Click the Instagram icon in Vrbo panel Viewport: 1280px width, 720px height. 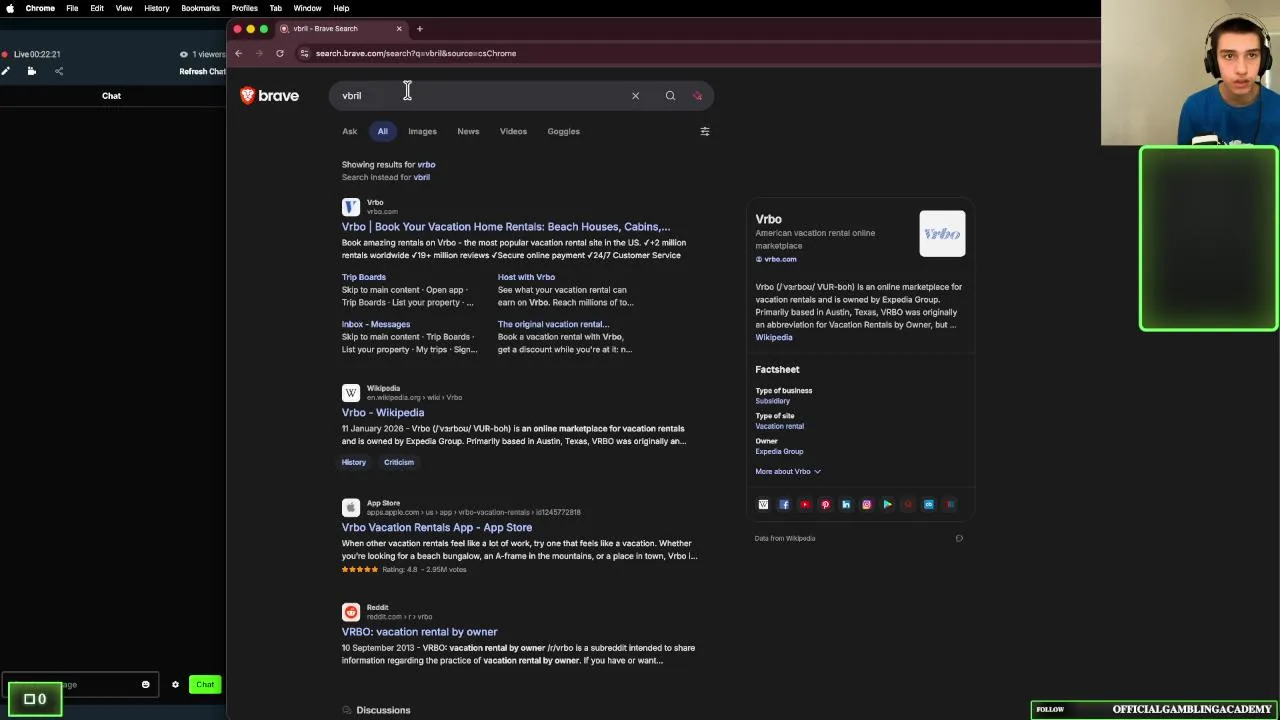click(866, 505)
